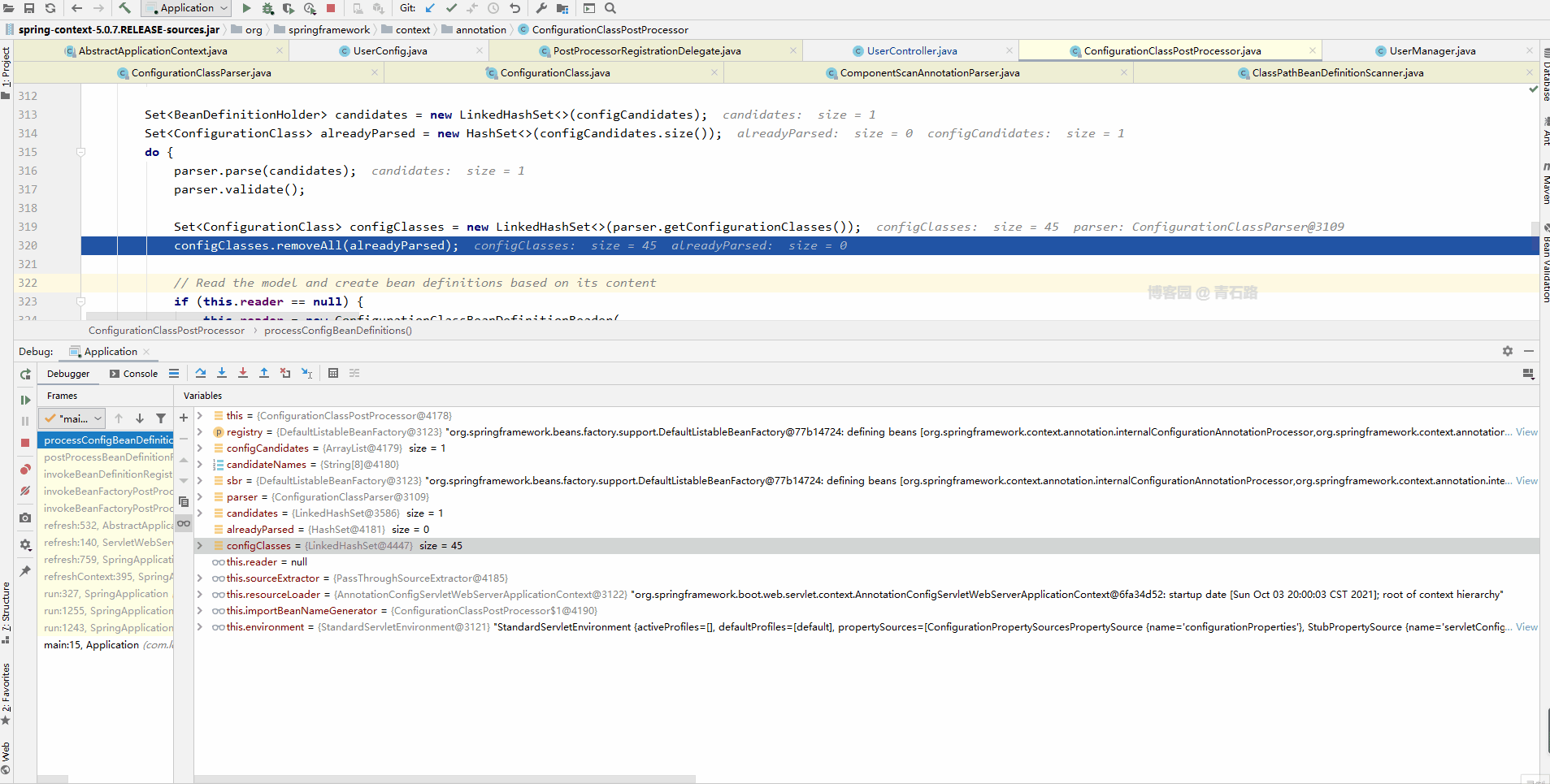
Task: Pin the debug tab with pin icon
Action: (x=25, y=571)
